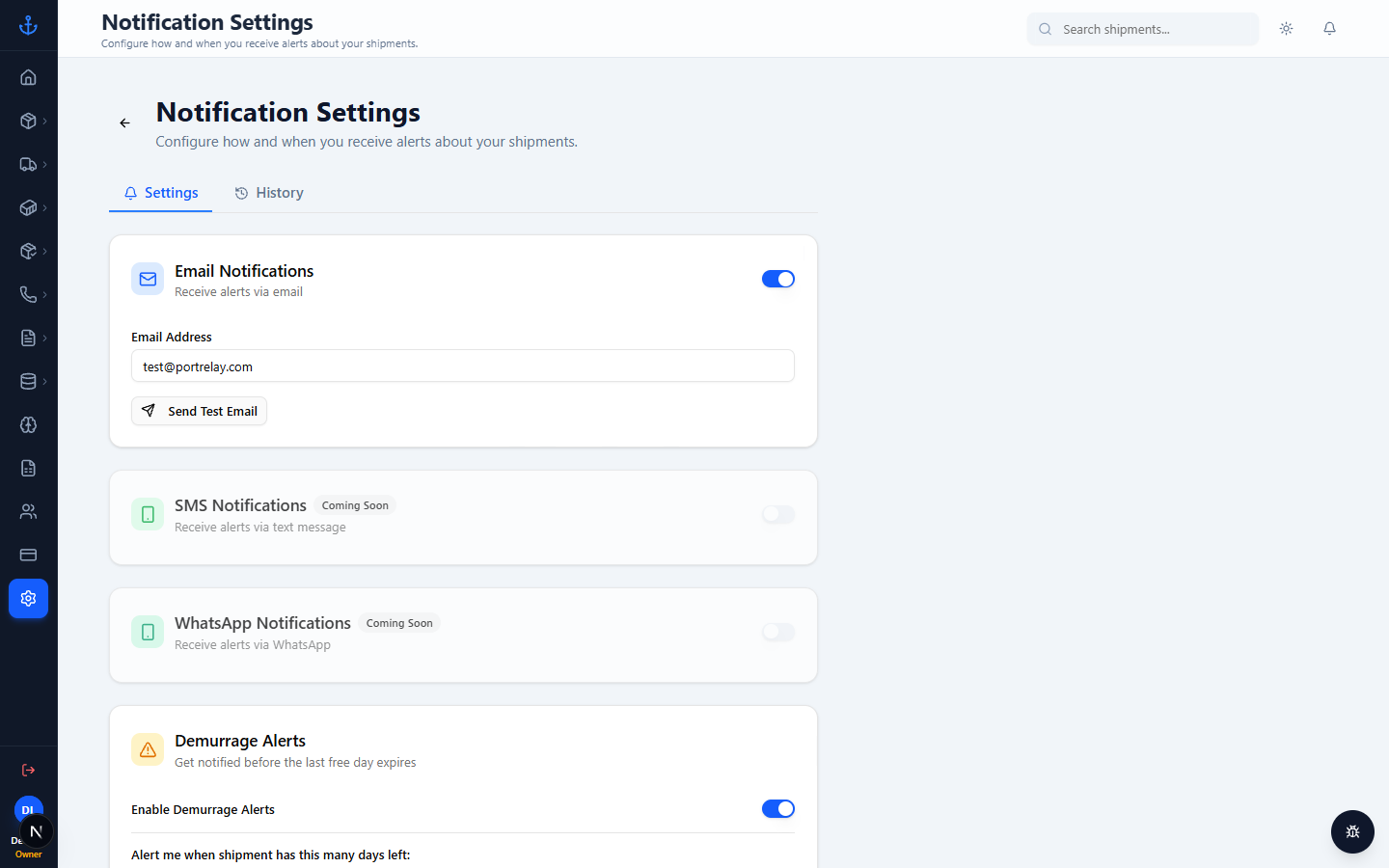Open the document icon with chevron in the sidebar
Image resolution: width=1389 pixels, height=868 pixels.
(x=28, y=338)
